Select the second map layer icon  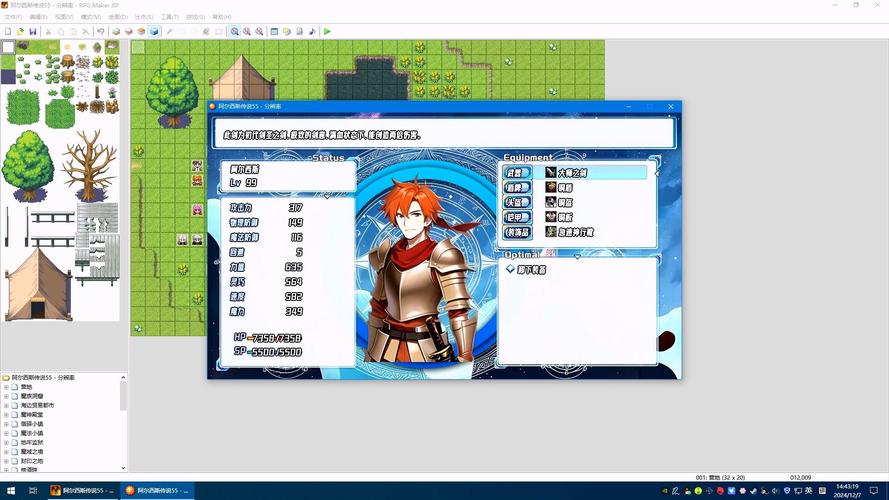coord(129,32)
